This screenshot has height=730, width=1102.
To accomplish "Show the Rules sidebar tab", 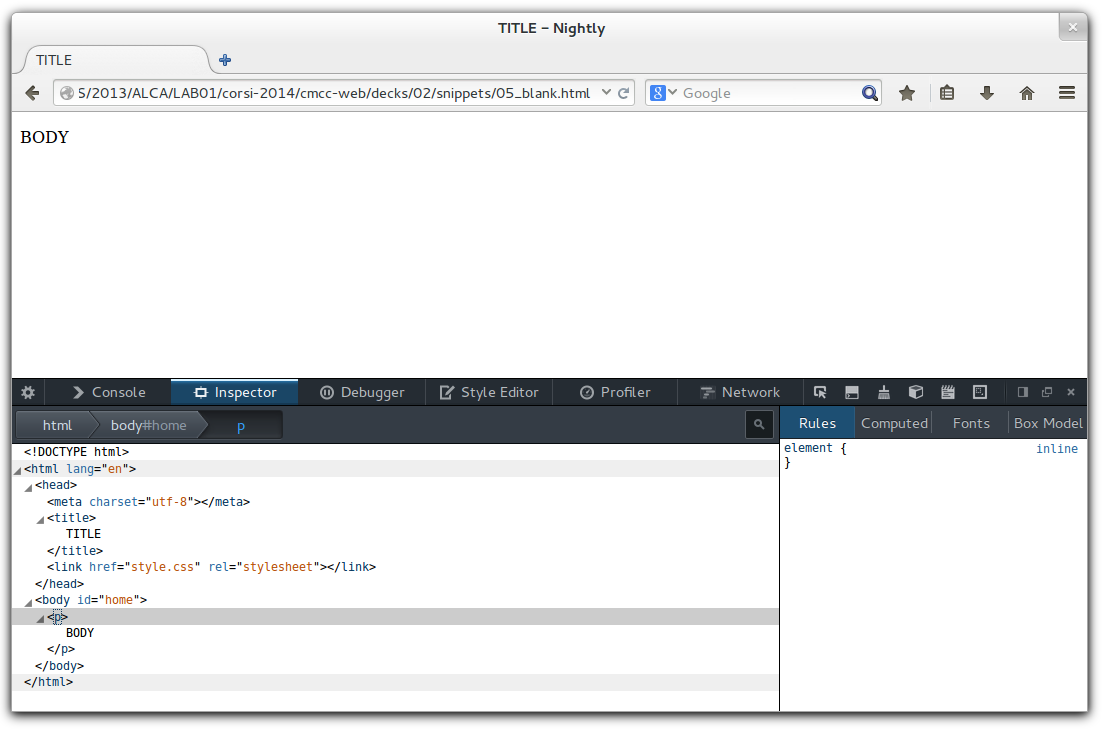I will pos(817,423).
